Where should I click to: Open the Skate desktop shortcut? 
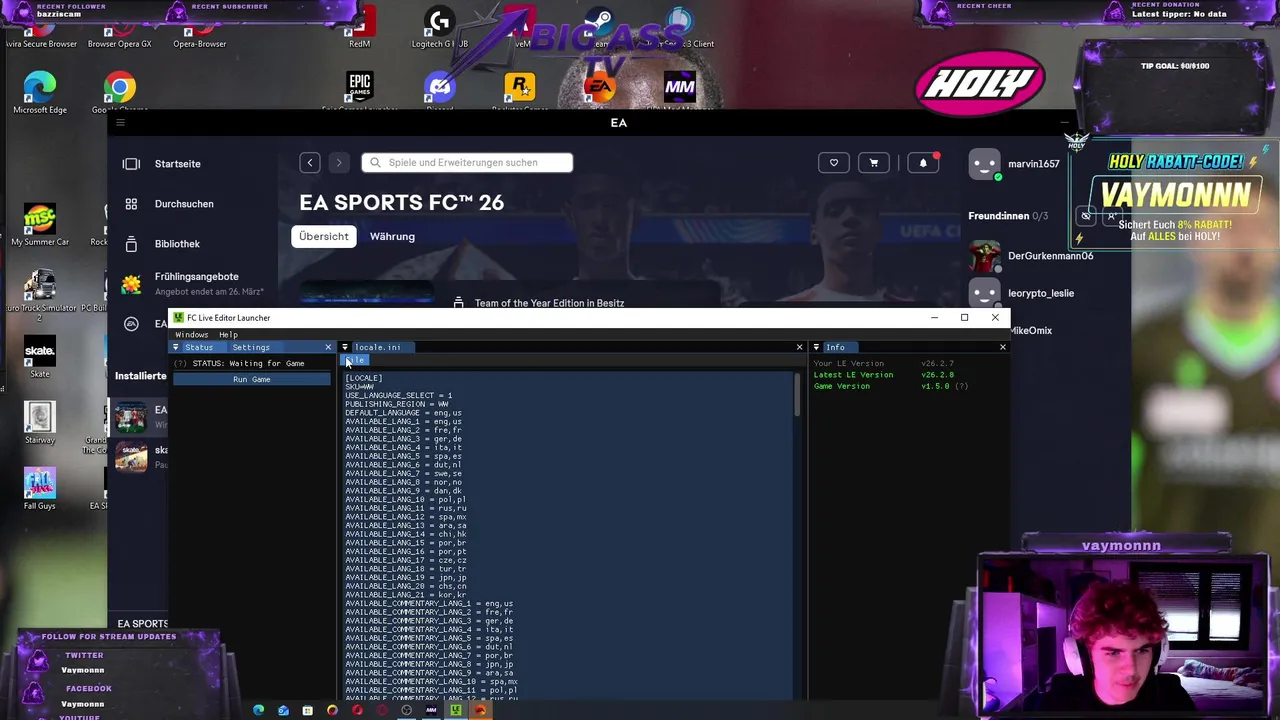(x=40, y=356)
